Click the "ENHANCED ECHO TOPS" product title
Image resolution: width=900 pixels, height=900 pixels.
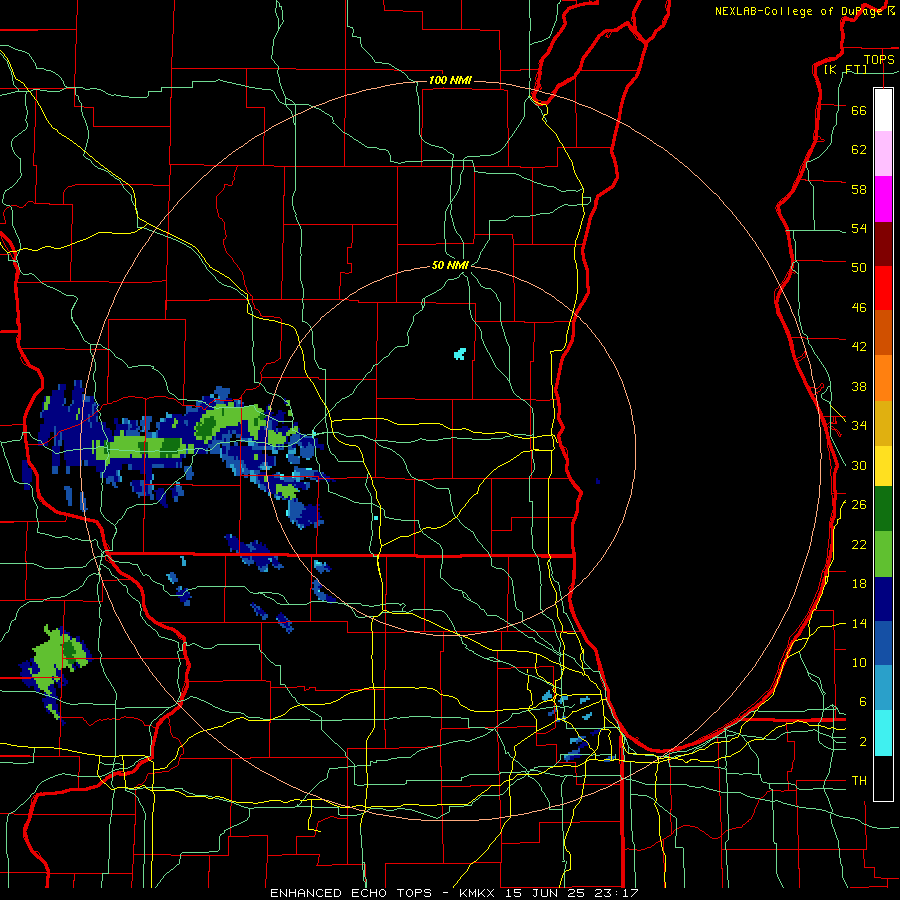[351, 893]
